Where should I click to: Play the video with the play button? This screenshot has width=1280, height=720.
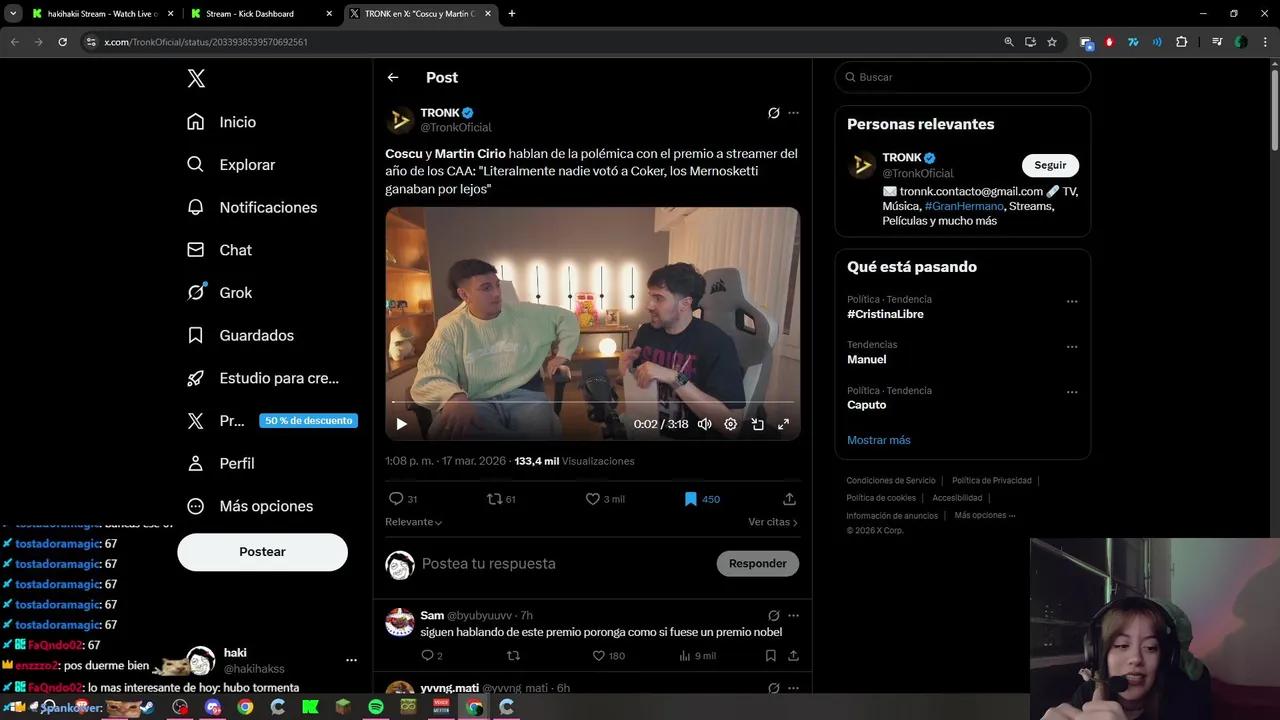point(401,424)
